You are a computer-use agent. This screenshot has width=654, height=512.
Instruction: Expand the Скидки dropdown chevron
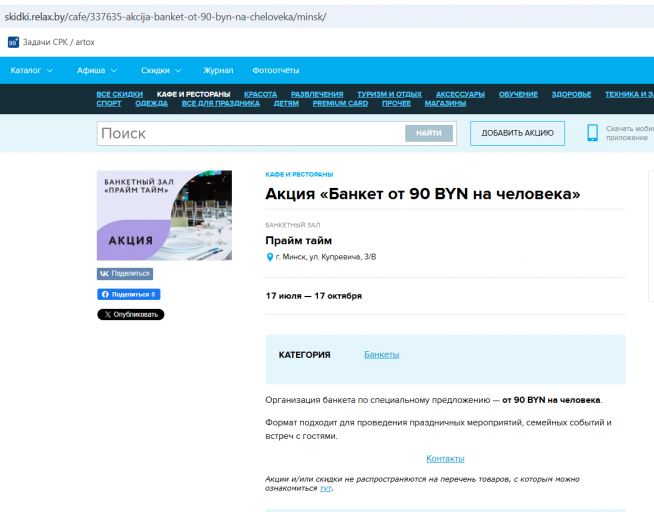point(178,71)
